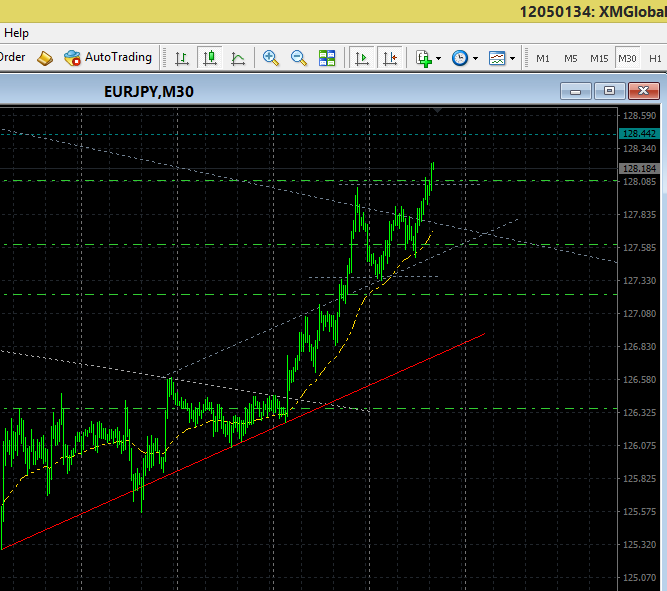Image resolution: width=667 pixels, height=591 pixels.
Task: Click the Indicators list icon
Action: [424, 58]
